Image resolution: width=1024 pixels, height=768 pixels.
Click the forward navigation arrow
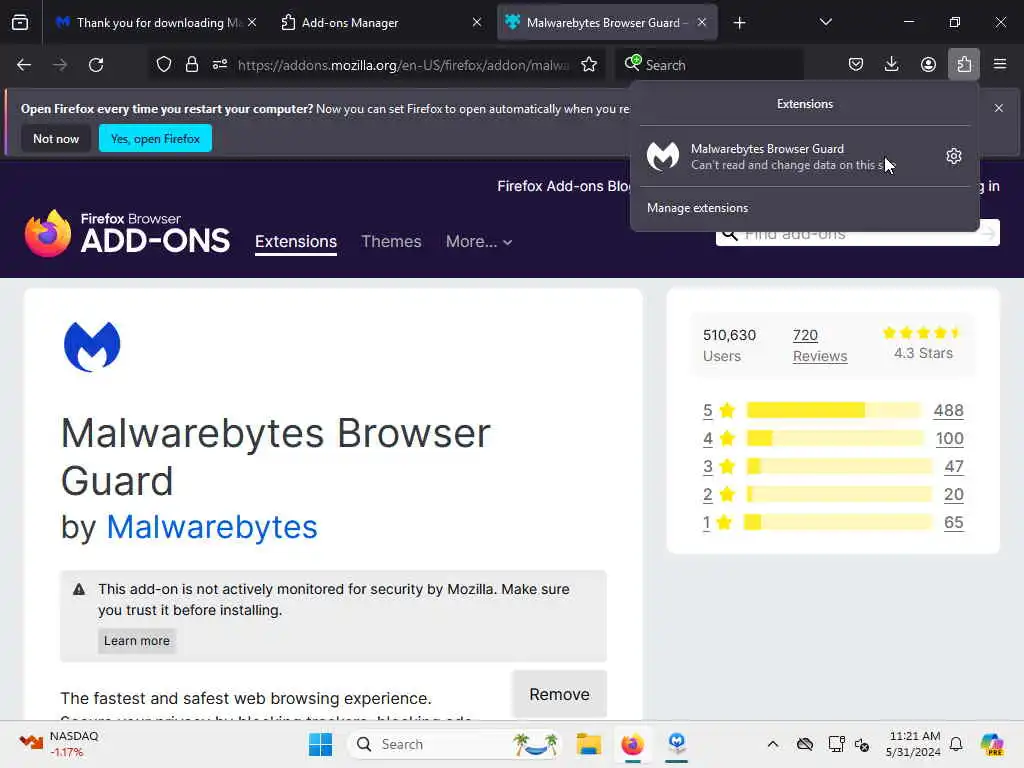tap(60, 65)
